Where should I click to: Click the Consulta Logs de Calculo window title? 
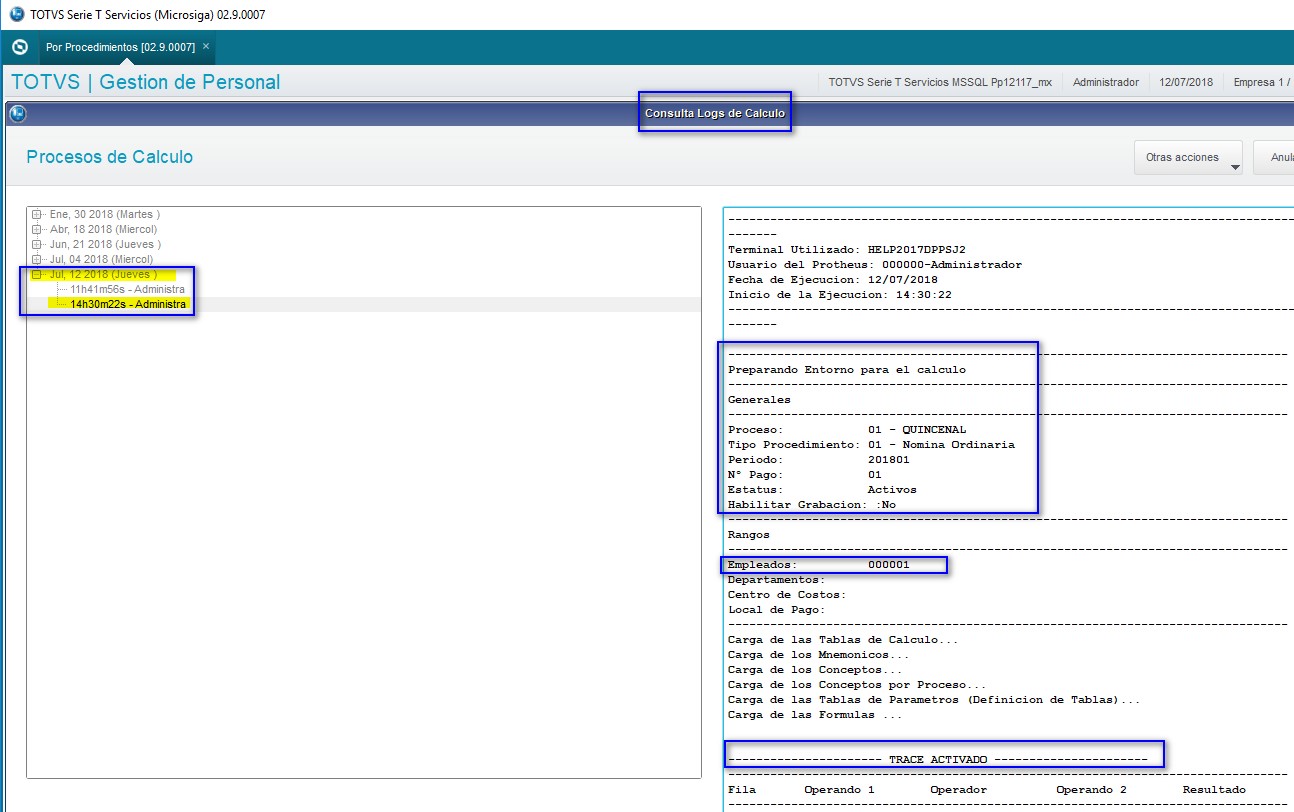715,114
